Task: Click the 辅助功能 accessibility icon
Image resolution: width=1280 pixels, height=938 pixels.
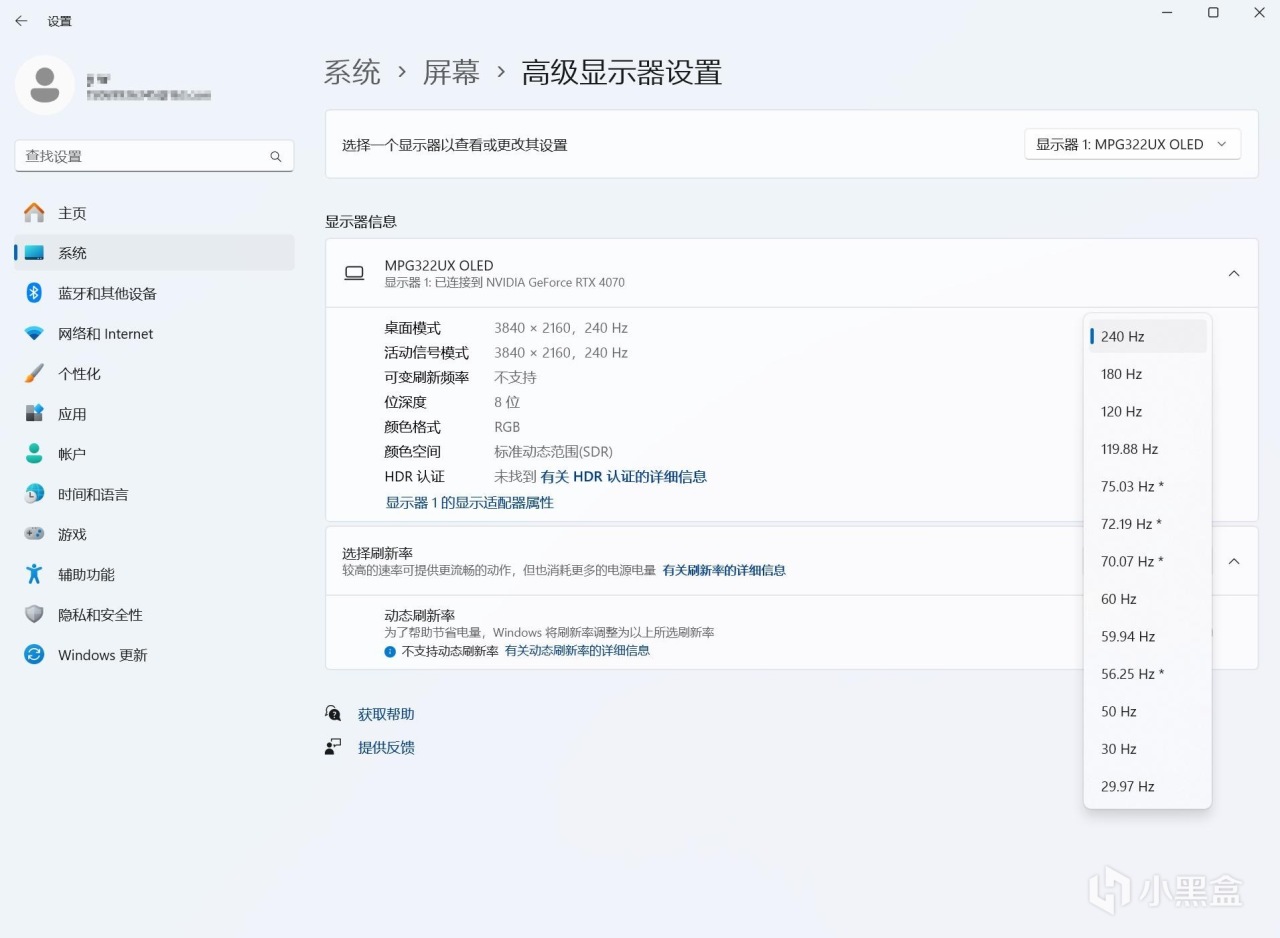Action: (34, 574)
